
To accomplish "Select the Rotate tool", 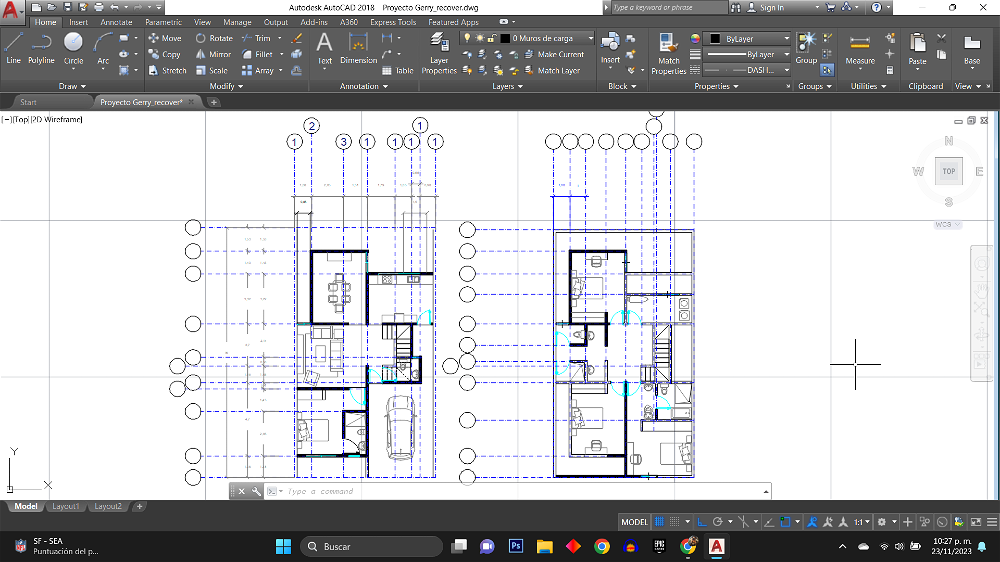I will pyautogui.click(x=214, y=38).
